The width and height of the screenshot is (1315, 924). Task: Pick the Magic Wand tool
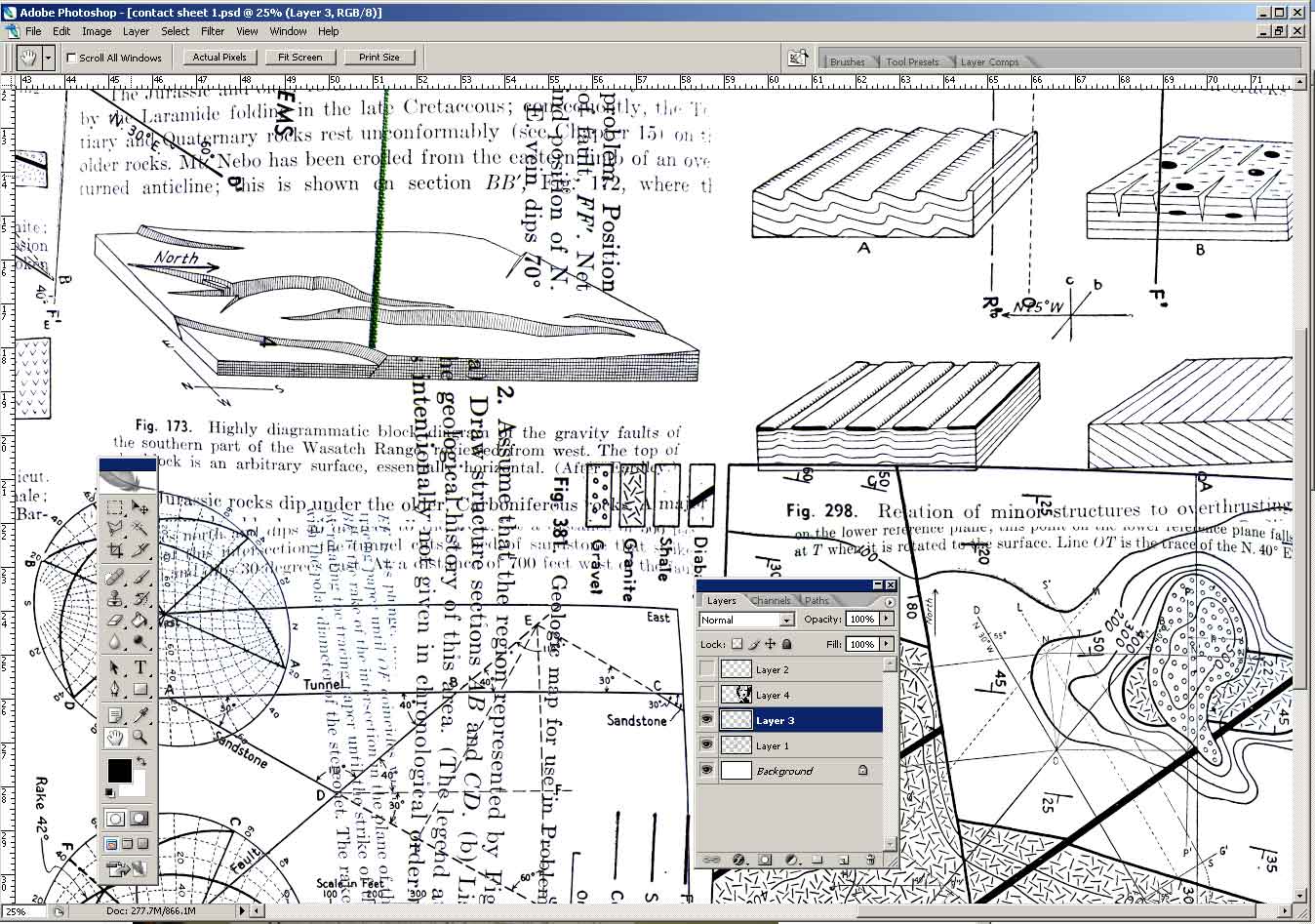click(x=140, y=529)
